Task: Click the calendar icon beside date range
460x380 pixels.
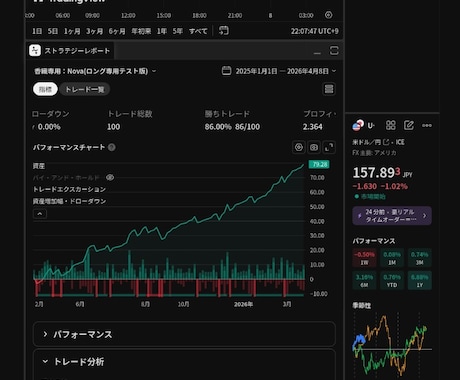Action: pyautogui.click(x=226, y=71)
